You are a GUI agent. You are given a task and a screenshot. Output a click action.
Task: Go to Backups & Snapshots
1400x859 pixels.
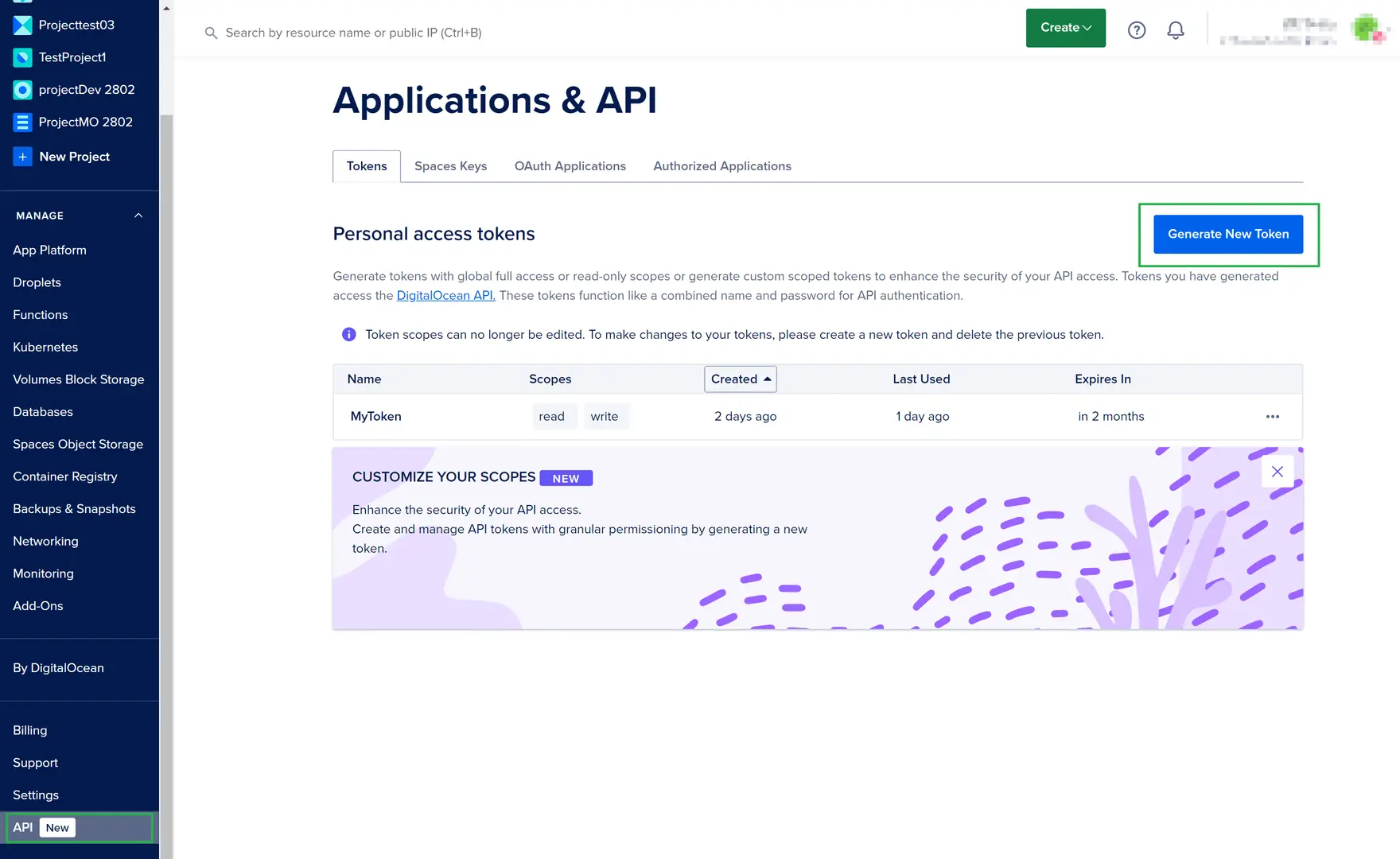(x=74, y=509)
